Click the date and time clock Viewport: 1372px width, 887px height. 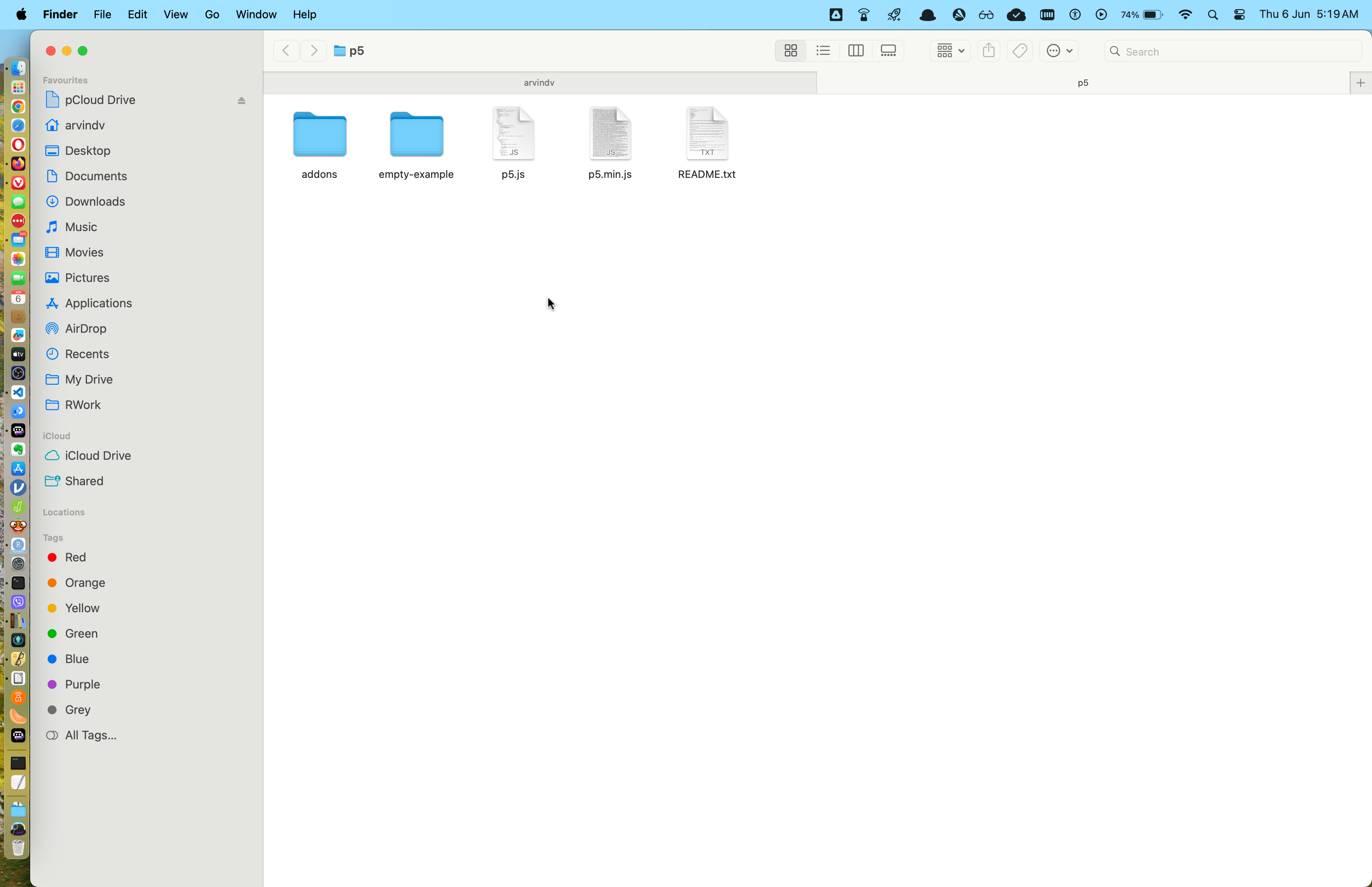coord(1308,14)
